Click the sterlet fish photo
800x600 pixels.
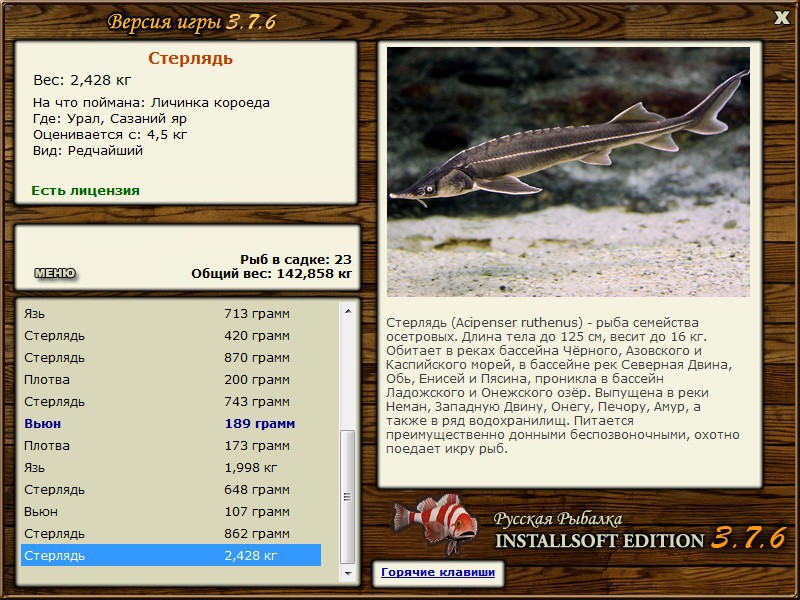[x=568, y=172]
